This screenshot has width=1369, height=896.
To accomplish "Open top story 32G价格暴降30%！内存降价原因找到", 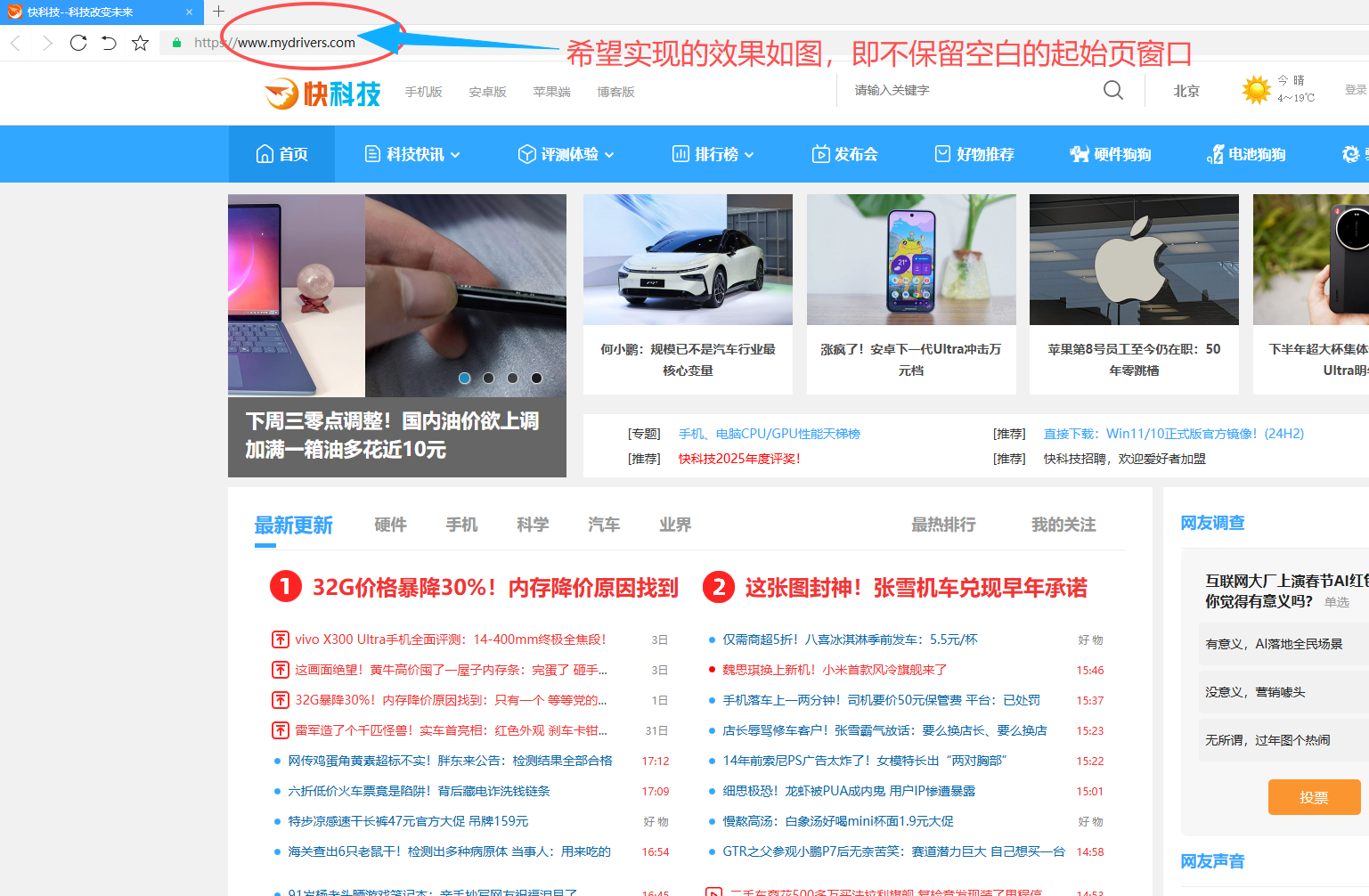I will 495,588.
